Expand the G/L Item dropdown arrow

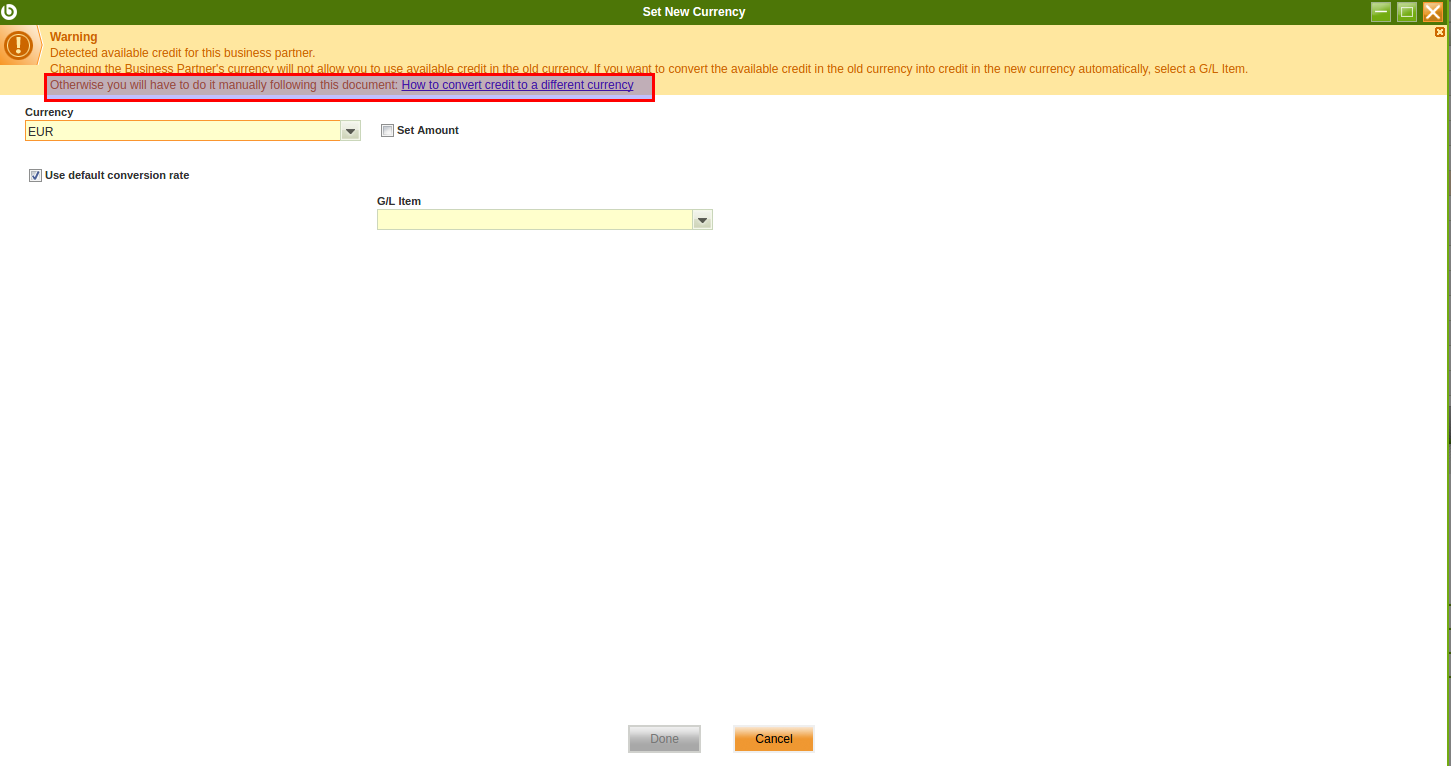coord(702,220)
